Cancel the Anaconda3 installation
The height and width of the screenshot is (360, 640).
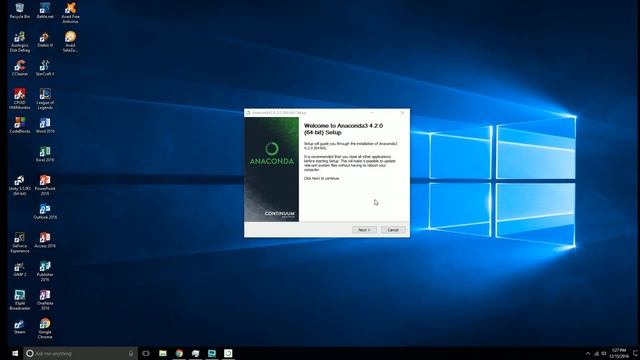(x=393, y=230)
